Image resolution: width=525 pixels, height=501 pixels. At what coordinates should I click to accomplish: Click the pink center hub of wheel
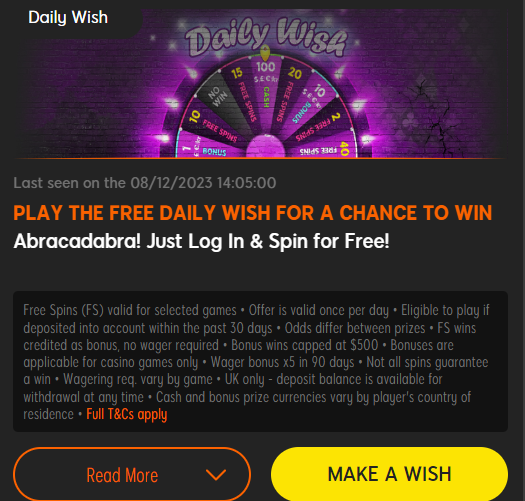pyautogui.click(x=266, y=146)
